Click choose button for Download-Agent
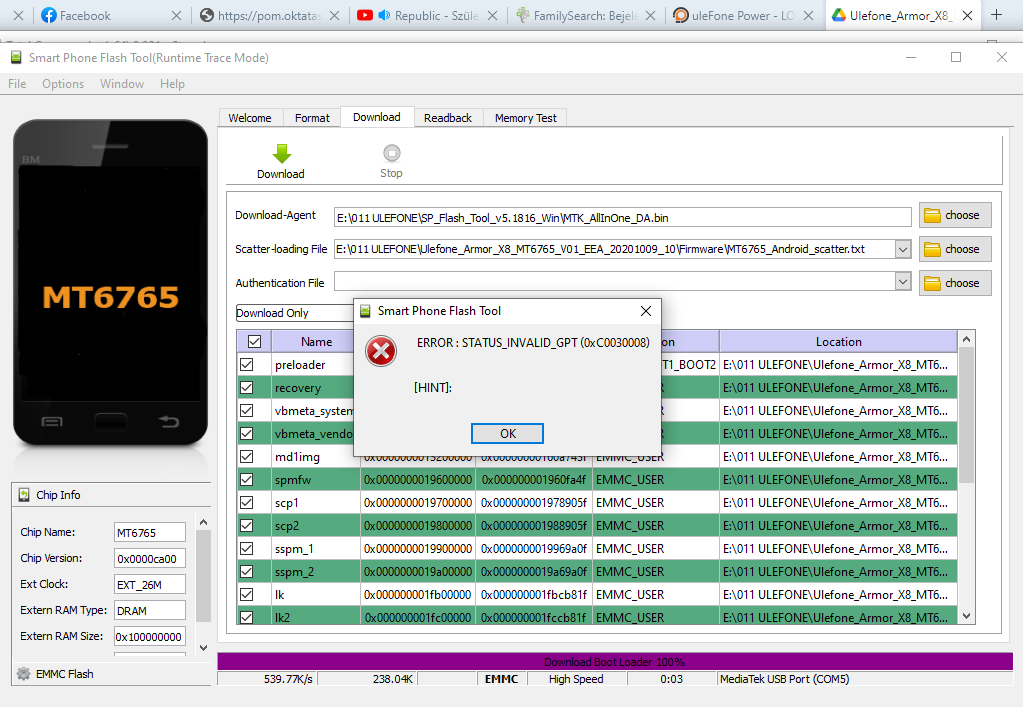 pos(955,215)
